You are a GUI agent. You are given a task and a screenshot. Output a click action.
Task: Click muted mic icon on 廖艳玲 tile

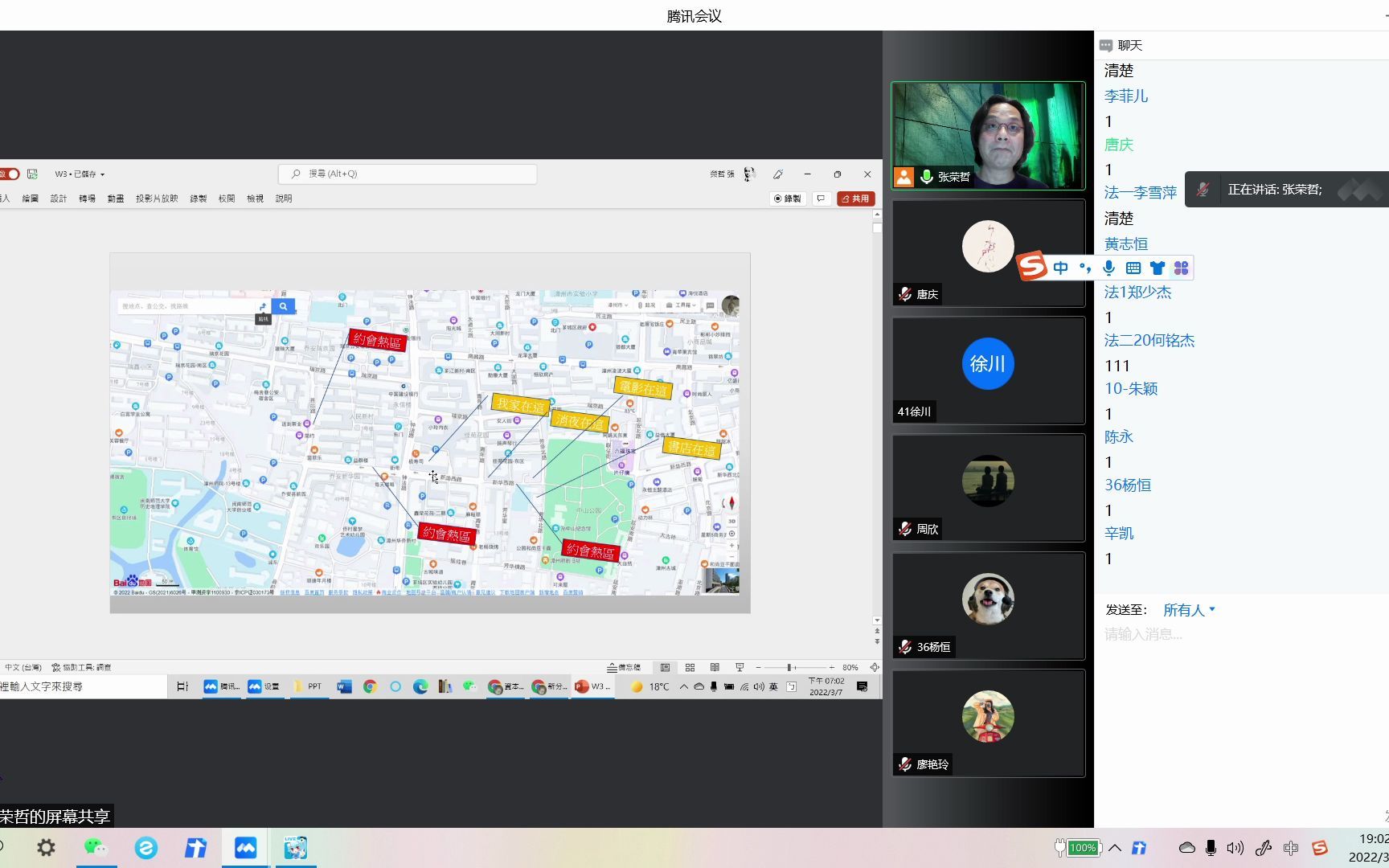(x=905, y=764)
